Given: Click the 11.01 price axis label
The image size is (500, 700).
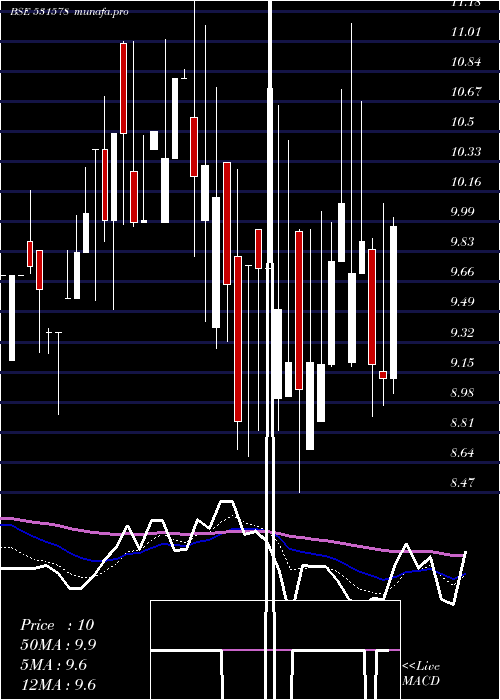Looking at the screenshot, I should [466, 32].
